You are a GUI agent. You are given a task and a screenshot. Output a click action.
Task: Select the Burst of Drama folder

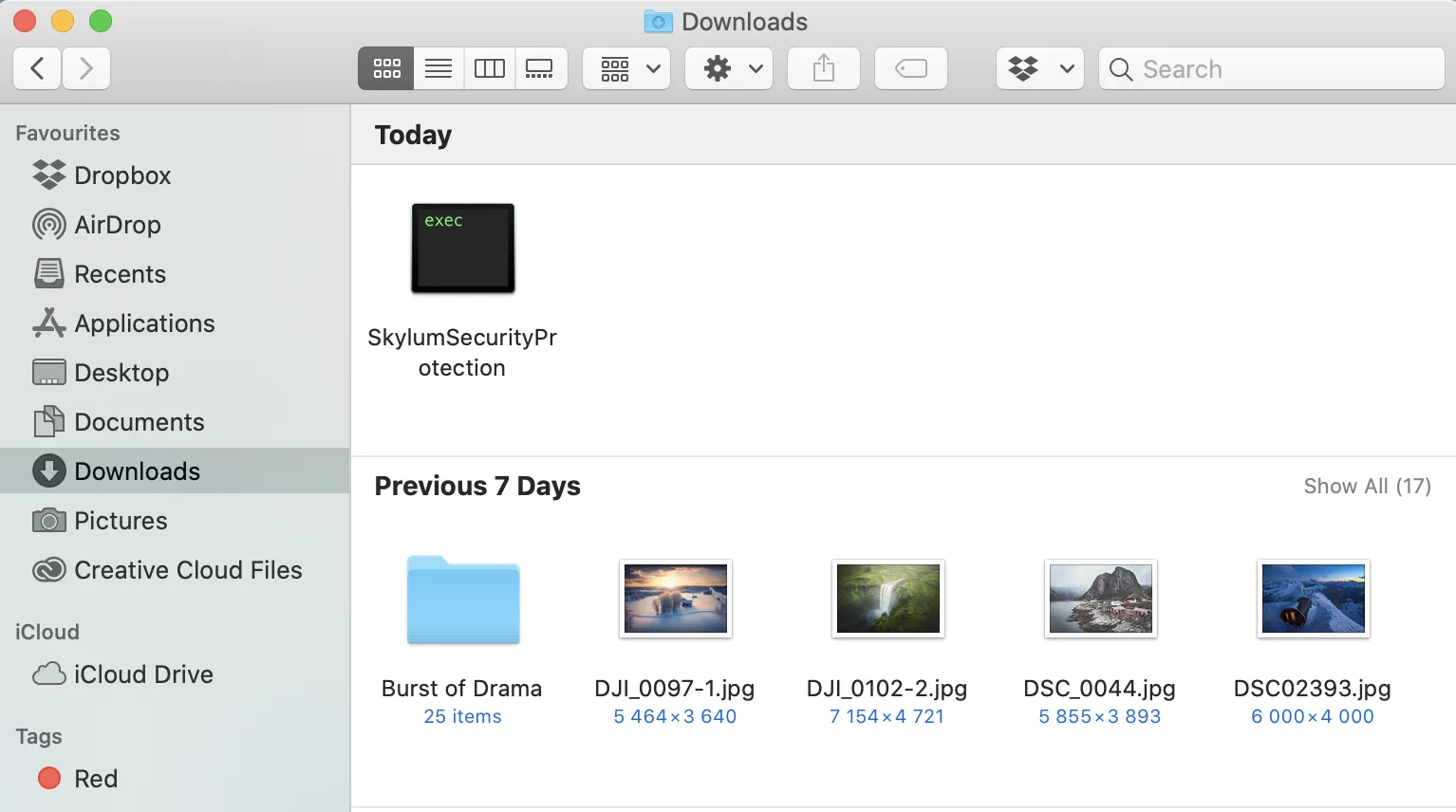coord(462,600)
